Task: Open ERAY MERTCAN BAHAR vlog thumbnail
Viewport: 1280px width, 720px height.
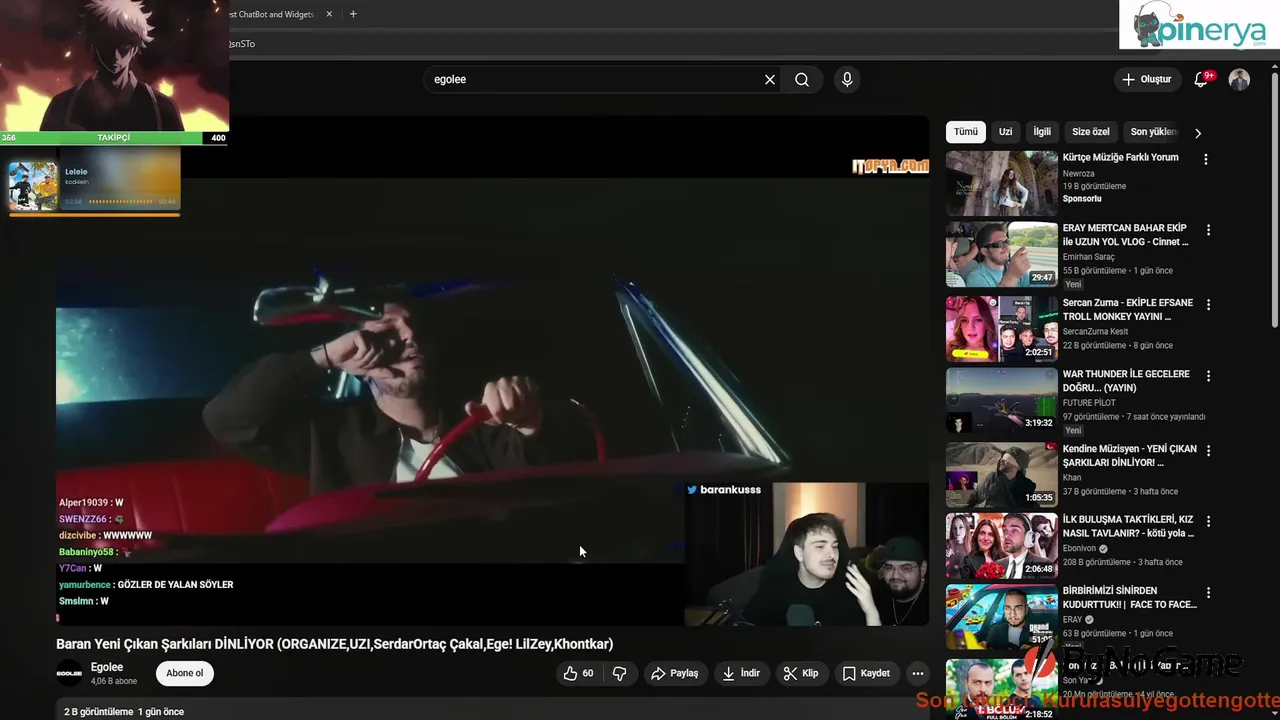Action: (1001, 255)
